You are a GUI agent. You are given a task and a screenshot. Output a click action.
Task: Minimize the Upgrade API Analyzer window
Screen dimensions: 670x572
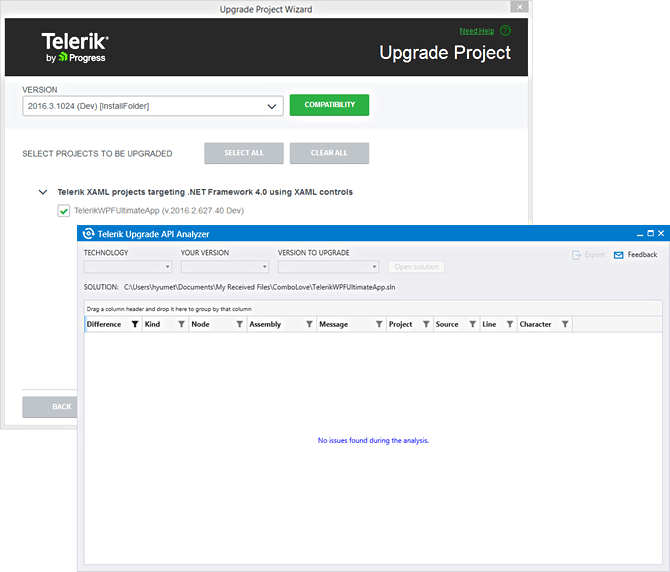(640, 234)
